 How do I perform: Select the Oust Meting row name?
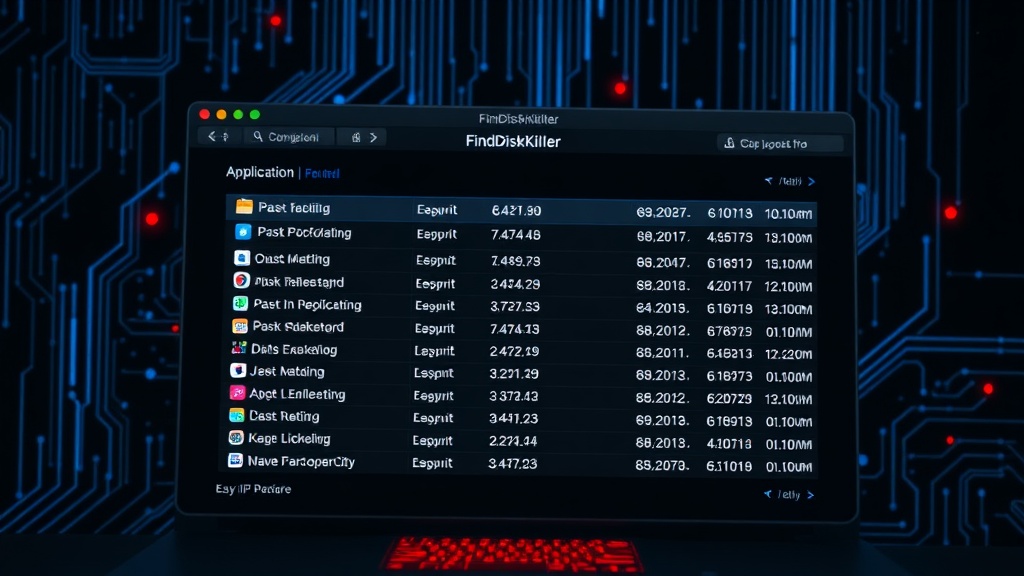[292, 259]
